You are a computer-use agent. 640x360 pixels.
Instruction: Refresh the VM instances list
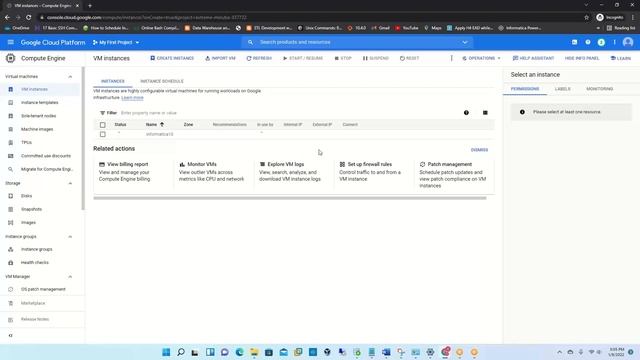tap(259, 58)
